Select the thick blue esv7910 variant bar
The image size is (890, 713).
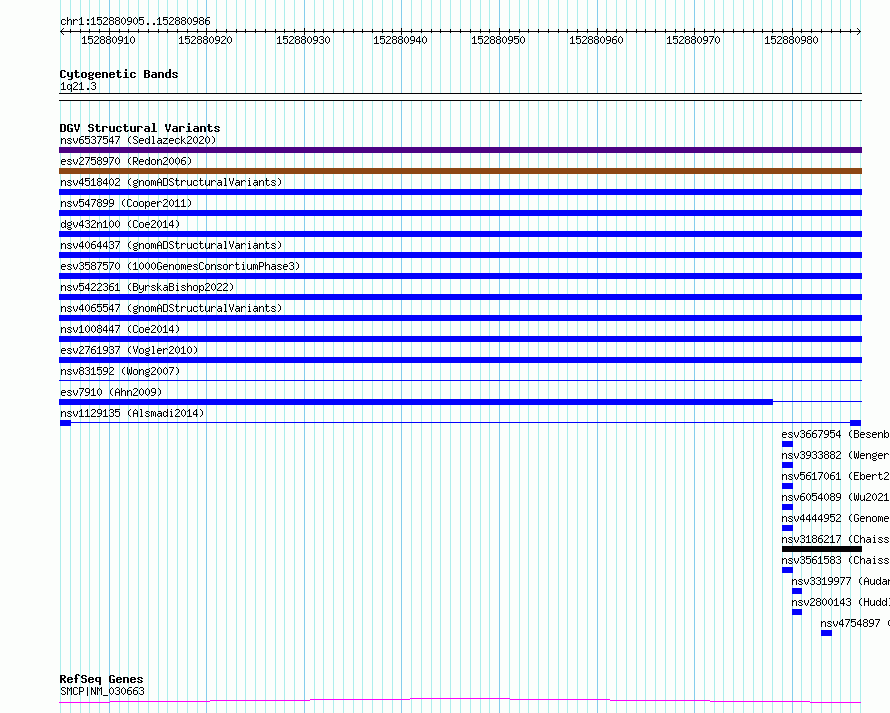[416, 402]
